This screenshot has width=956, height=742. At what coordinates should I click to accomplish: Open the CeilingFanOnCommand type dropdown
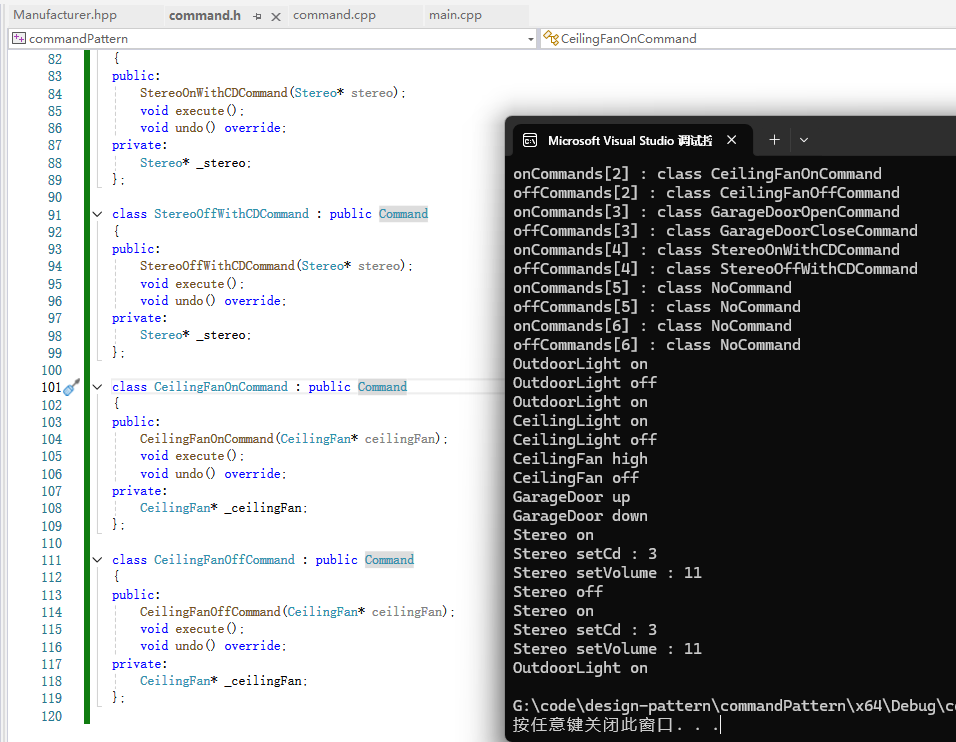[x=748, y=38]
